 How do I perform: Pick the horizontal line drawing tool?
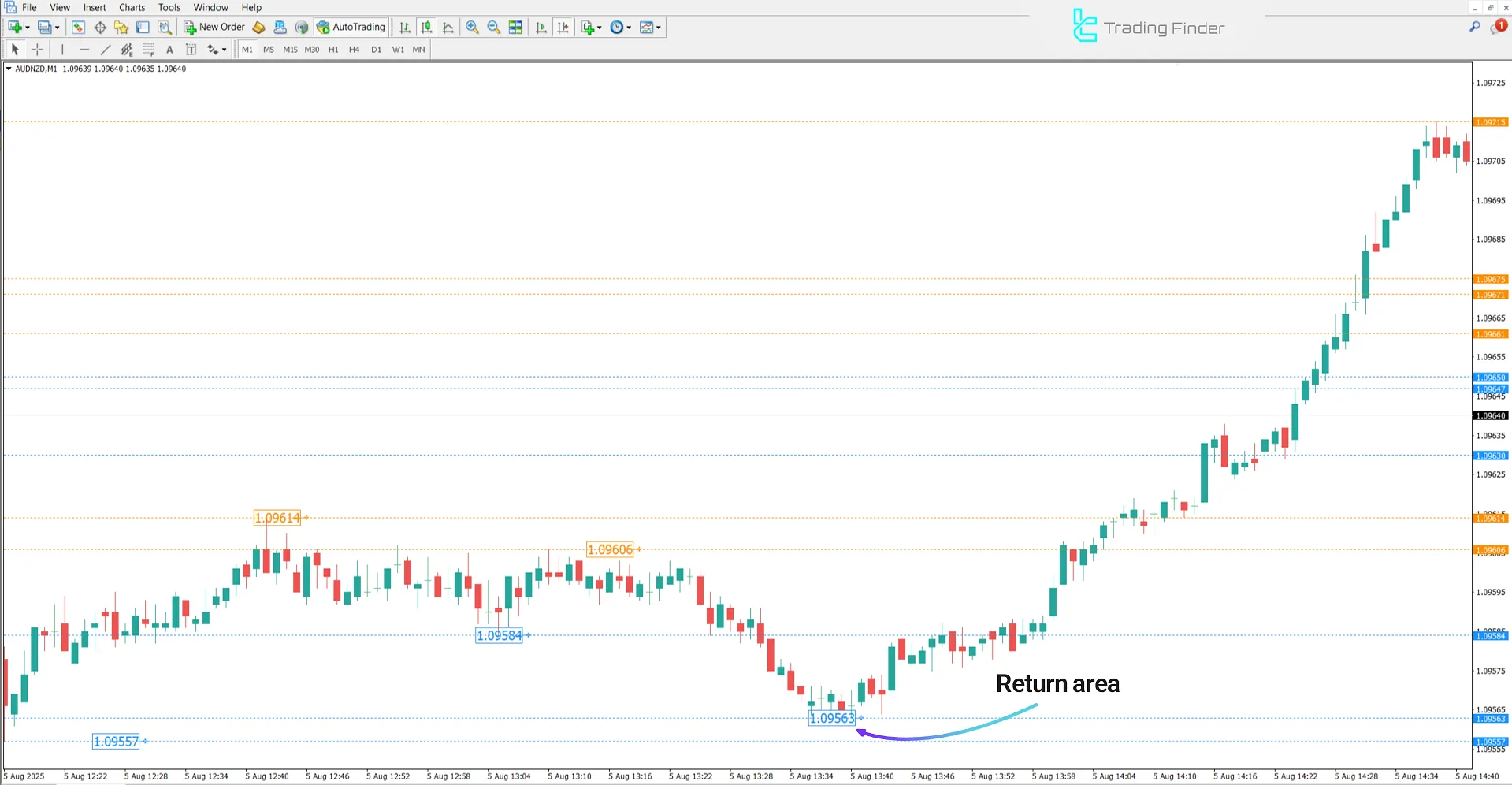click(x=84, y=50)
